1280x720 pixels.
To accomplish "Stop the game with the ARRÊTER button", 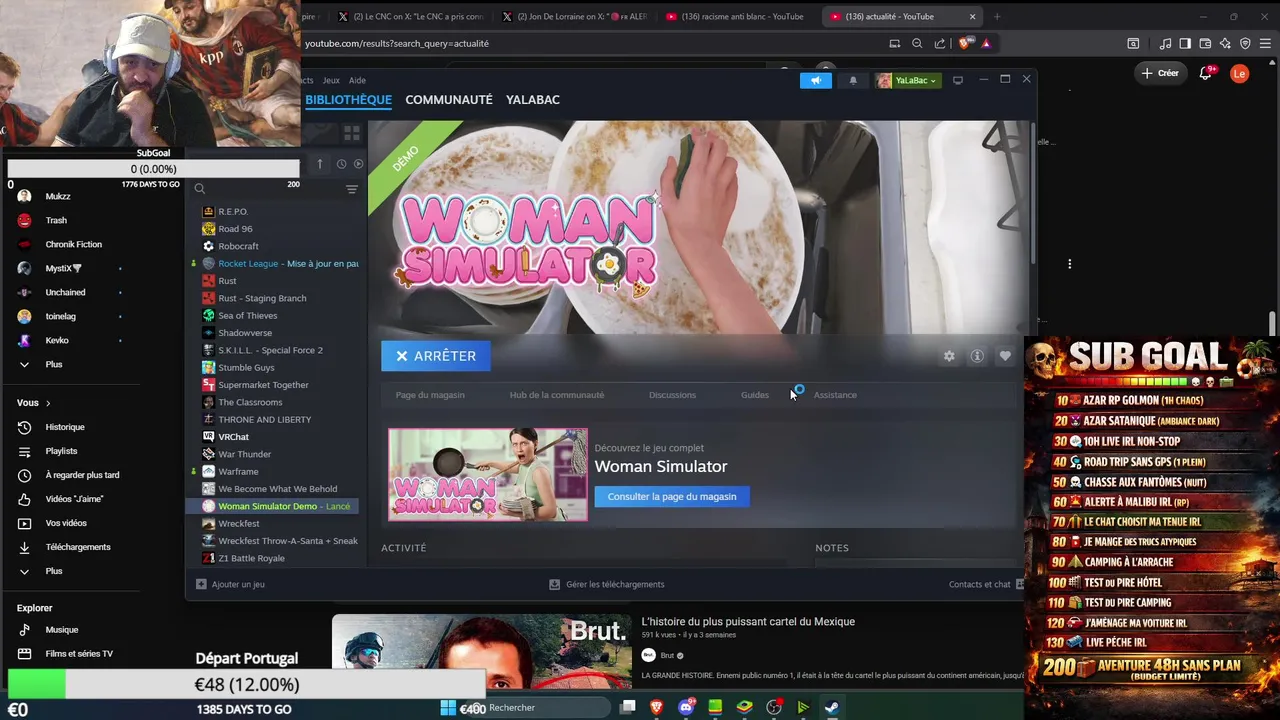I will (x=436, y=356).
